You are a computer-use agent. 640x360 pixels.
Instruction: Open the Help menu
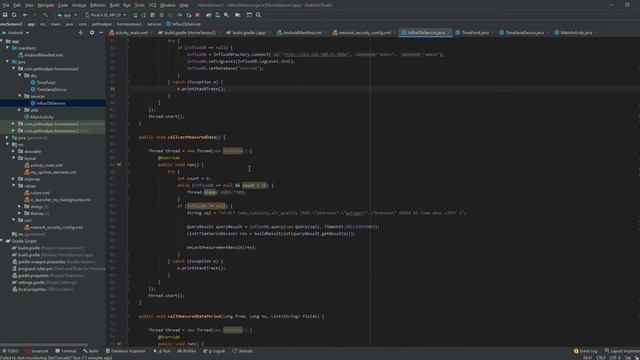(184, 5)
